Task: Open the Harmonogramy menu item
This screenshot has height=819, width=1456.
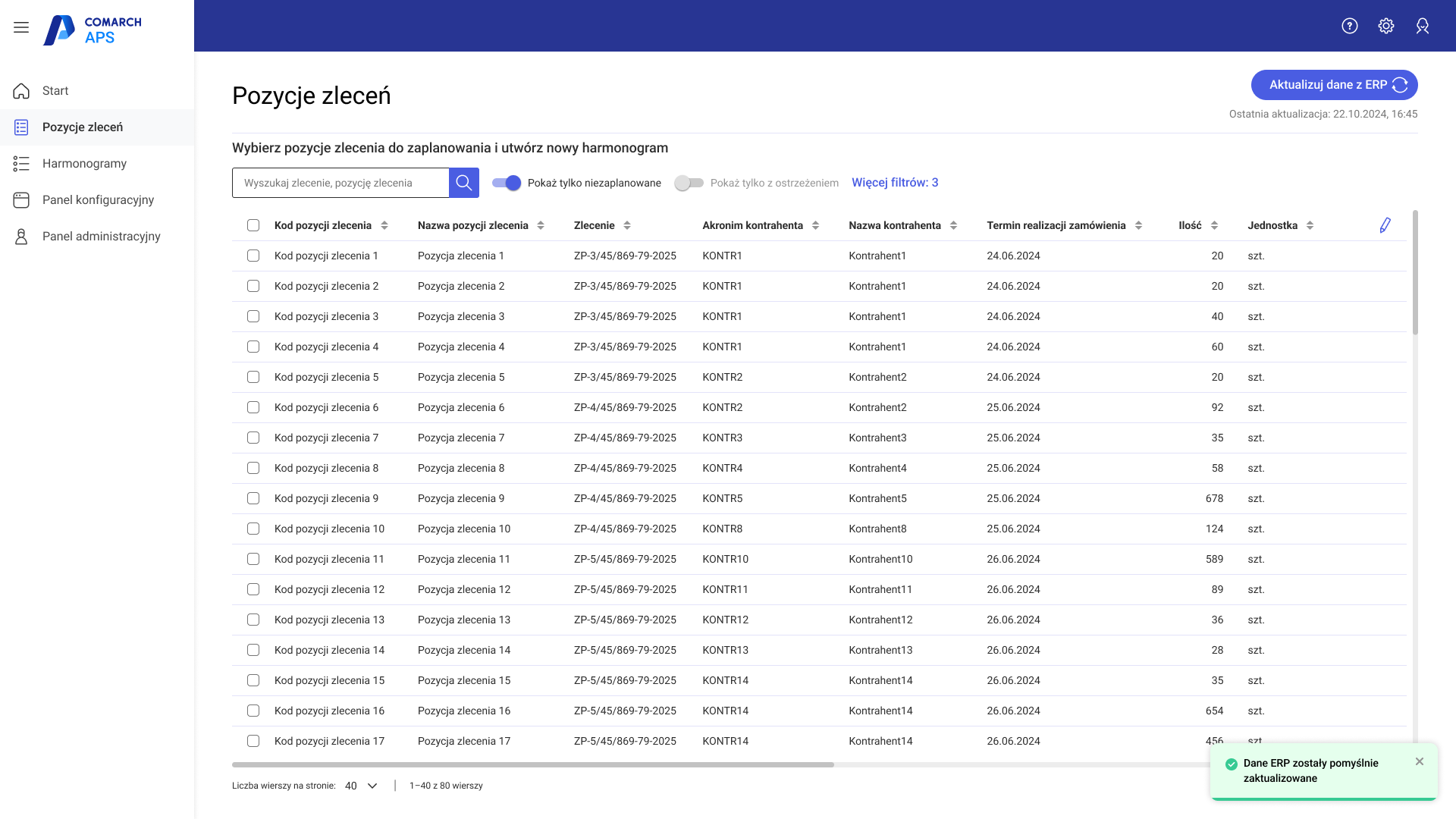Action: [x=84, y=164]
